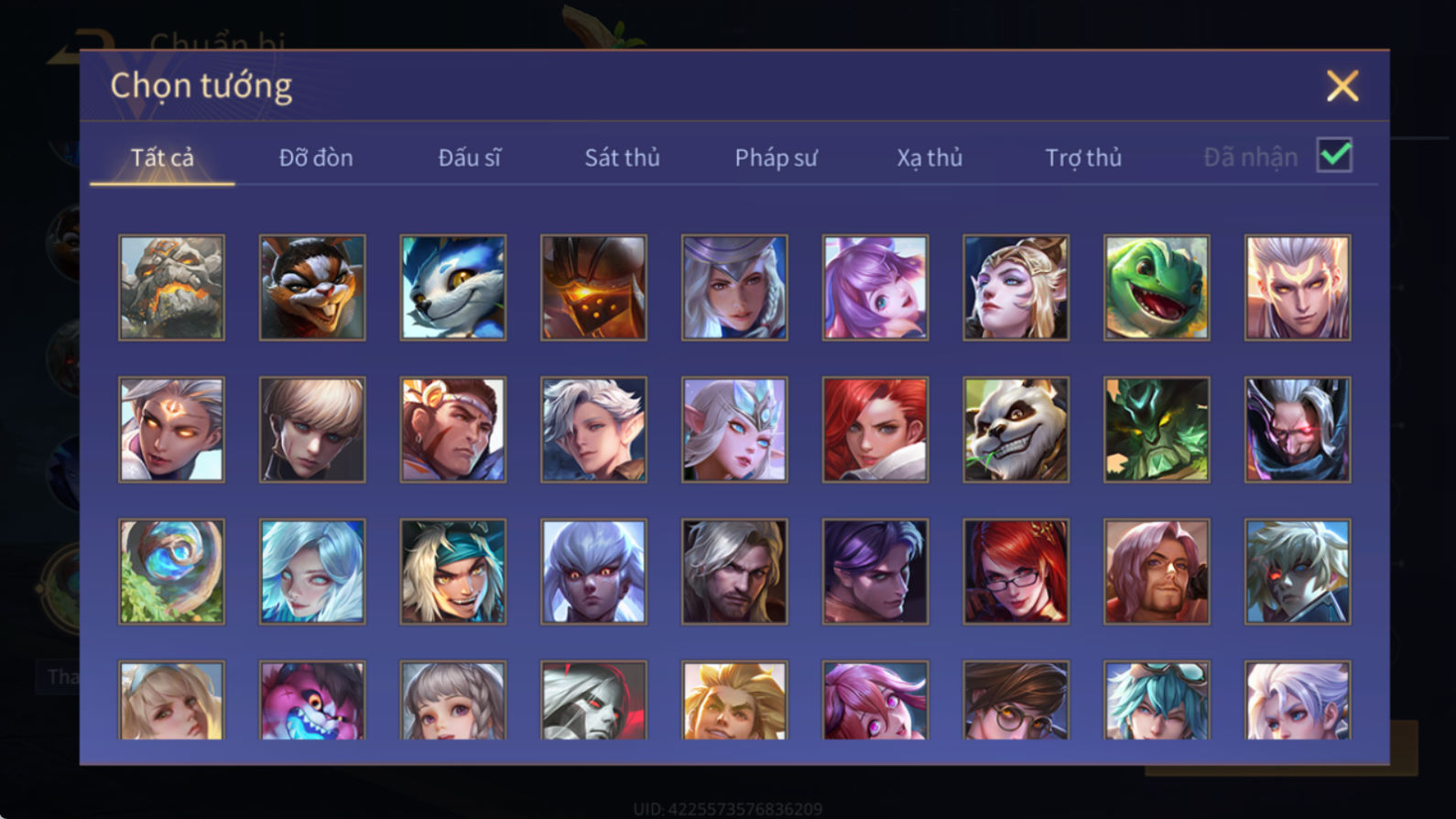This screenshot has height=819, width=1456.
Task: Switch to the Pháp sư tab
Action: (x=776, y=158)
